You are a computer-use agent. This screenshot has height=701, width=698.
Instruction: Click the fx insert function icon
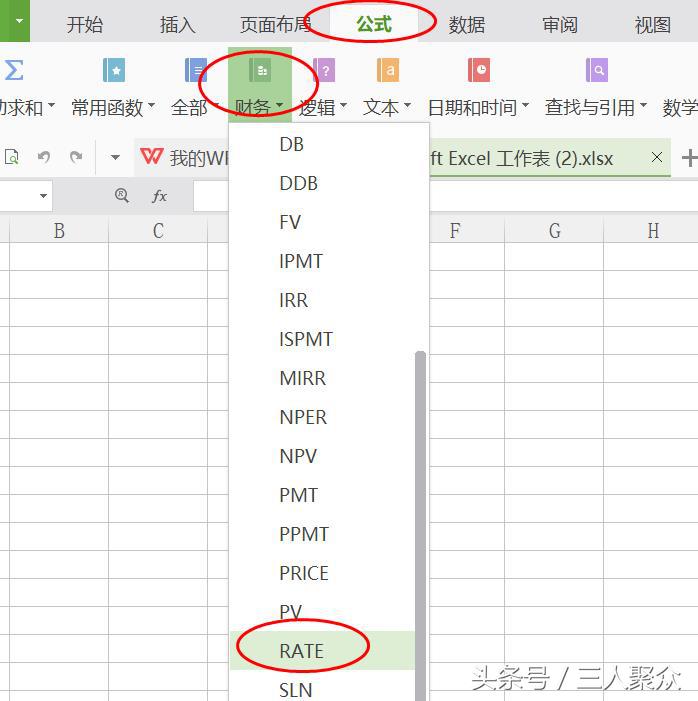159,196
